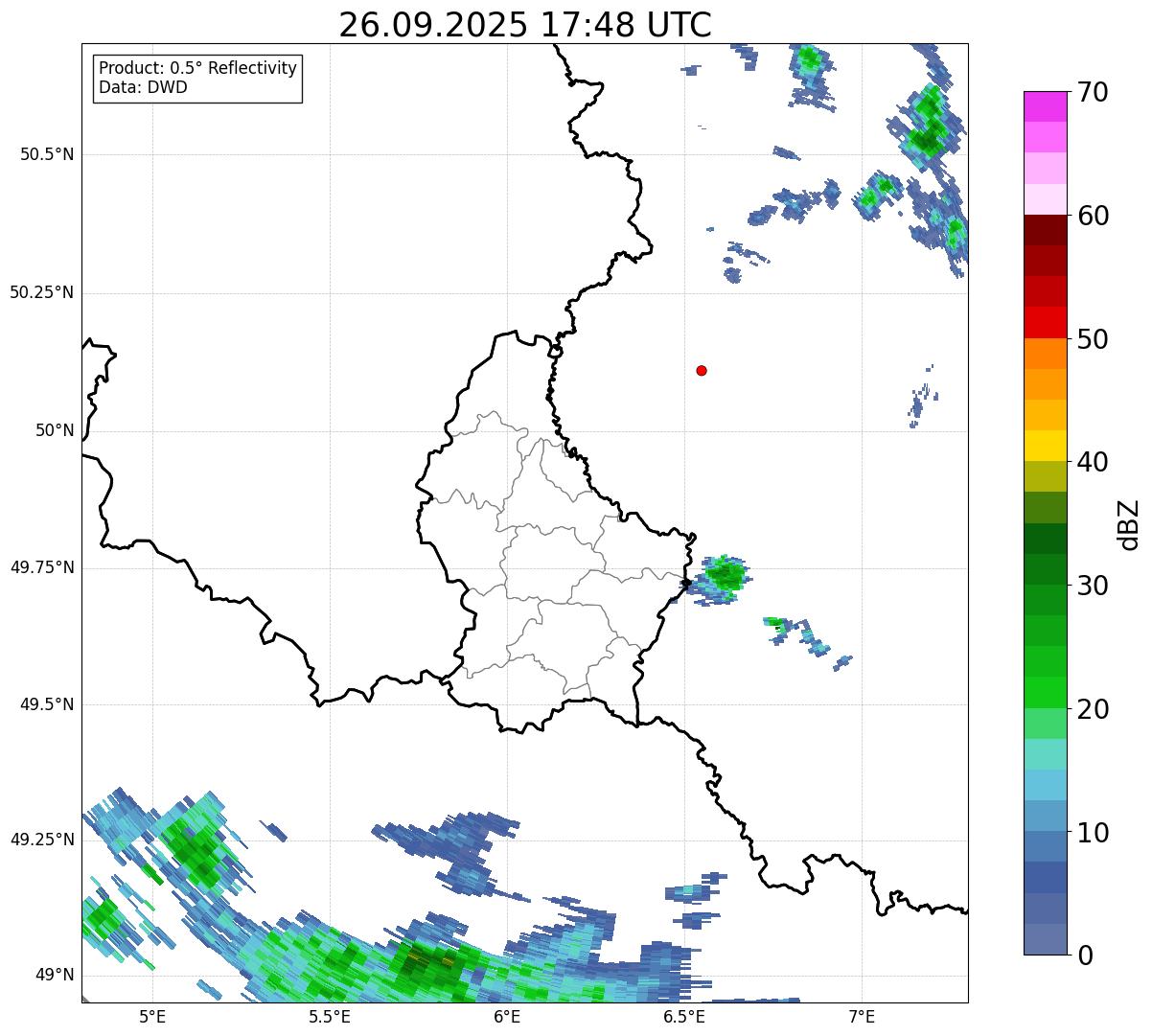
Task: Click the 50°N latitude label
Action: pyautogui.click(x=55, y=430)
